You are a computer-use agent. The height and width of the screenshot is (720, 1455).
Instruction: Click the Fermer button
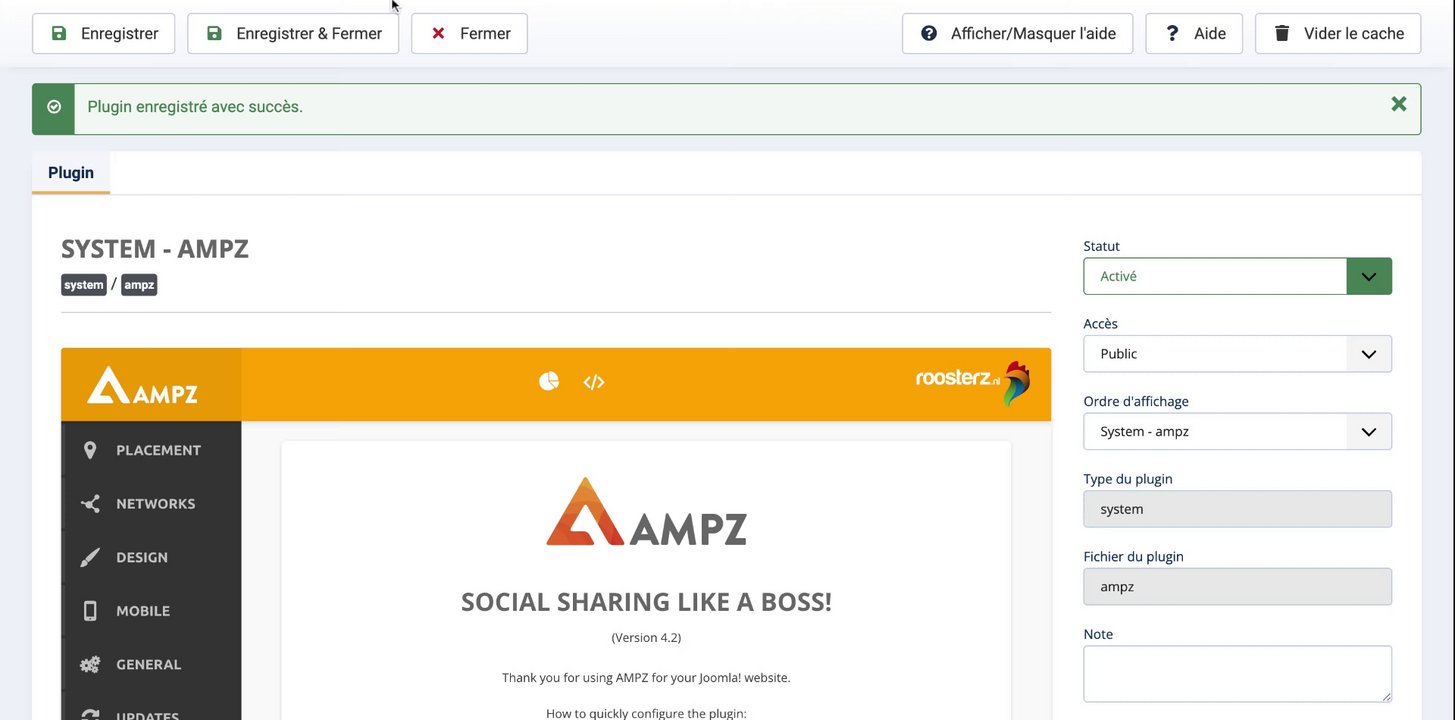pos(469,33)
